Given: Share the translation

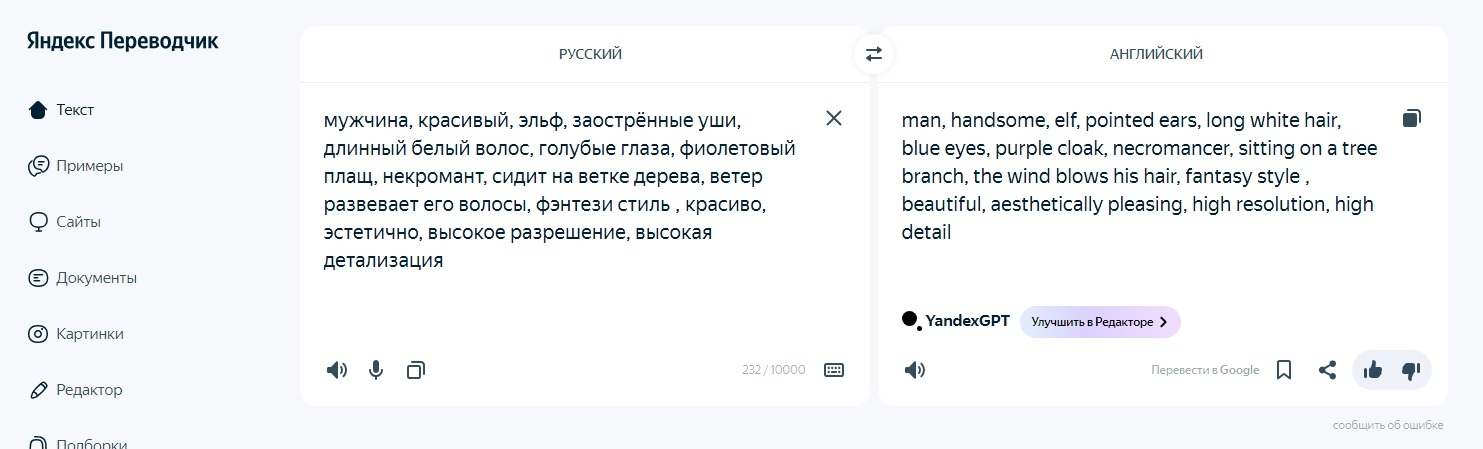Looking at the screenshot, I should (x=1327, y=370).
